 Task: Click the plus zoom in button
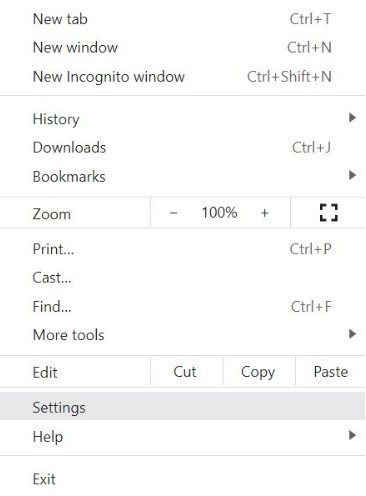tap(265, 213)
